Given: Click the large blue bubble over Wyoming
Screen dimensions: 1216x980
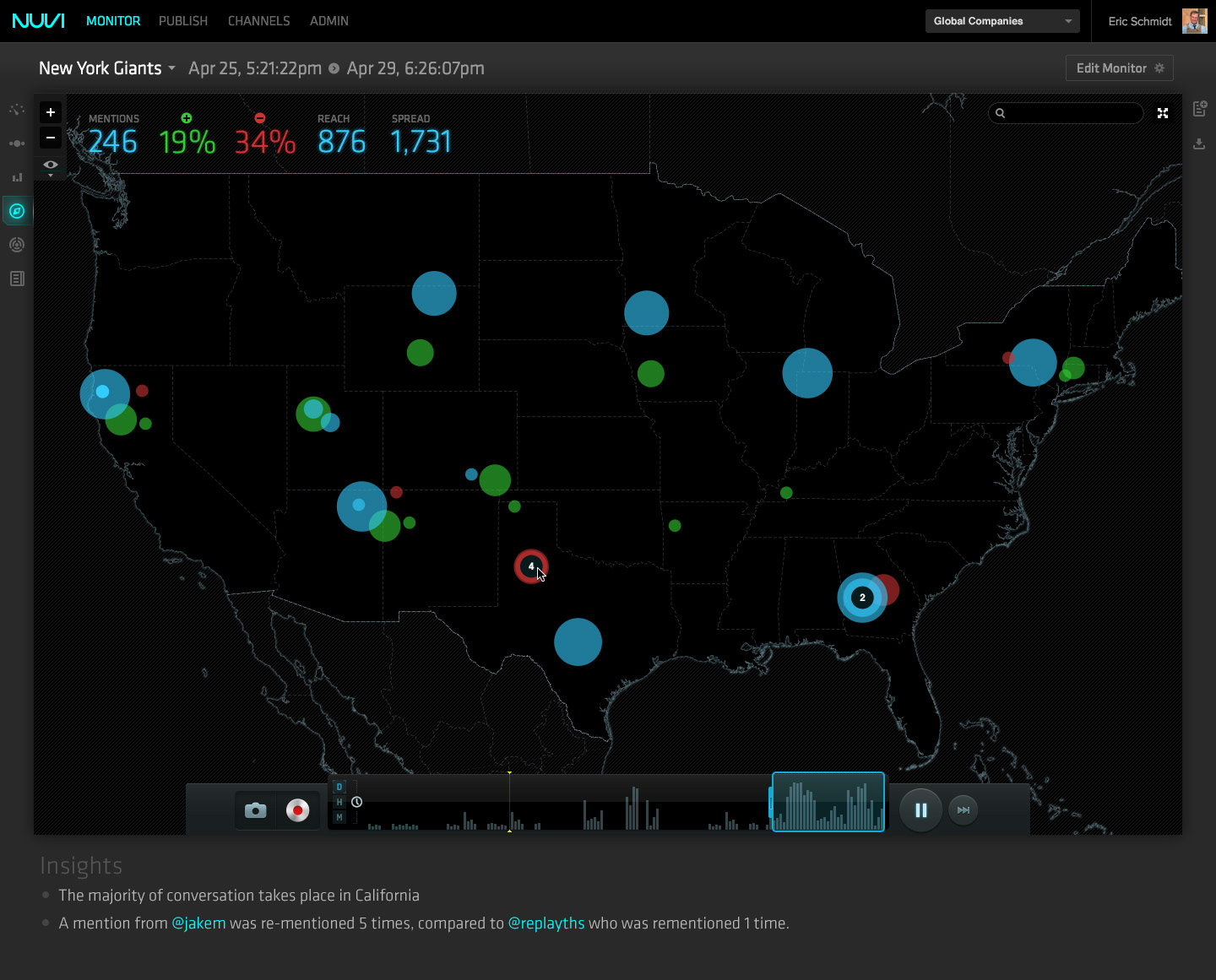Looking at the screenshot, I should point(434,294).
